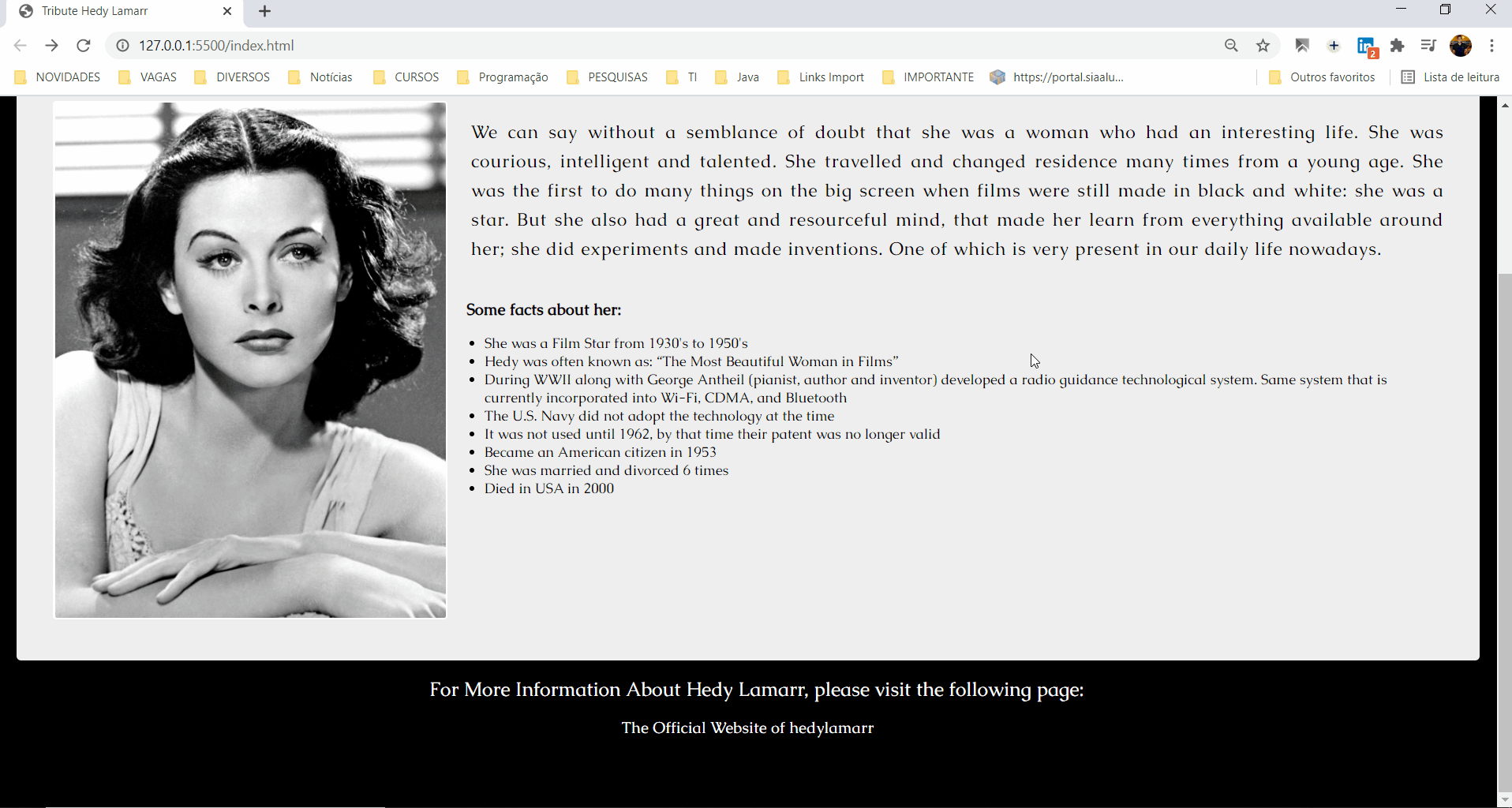This screenshot has height=808, width=1512.
Task: Click the 'Some facts about her:' heading
Action: [544, 310]
